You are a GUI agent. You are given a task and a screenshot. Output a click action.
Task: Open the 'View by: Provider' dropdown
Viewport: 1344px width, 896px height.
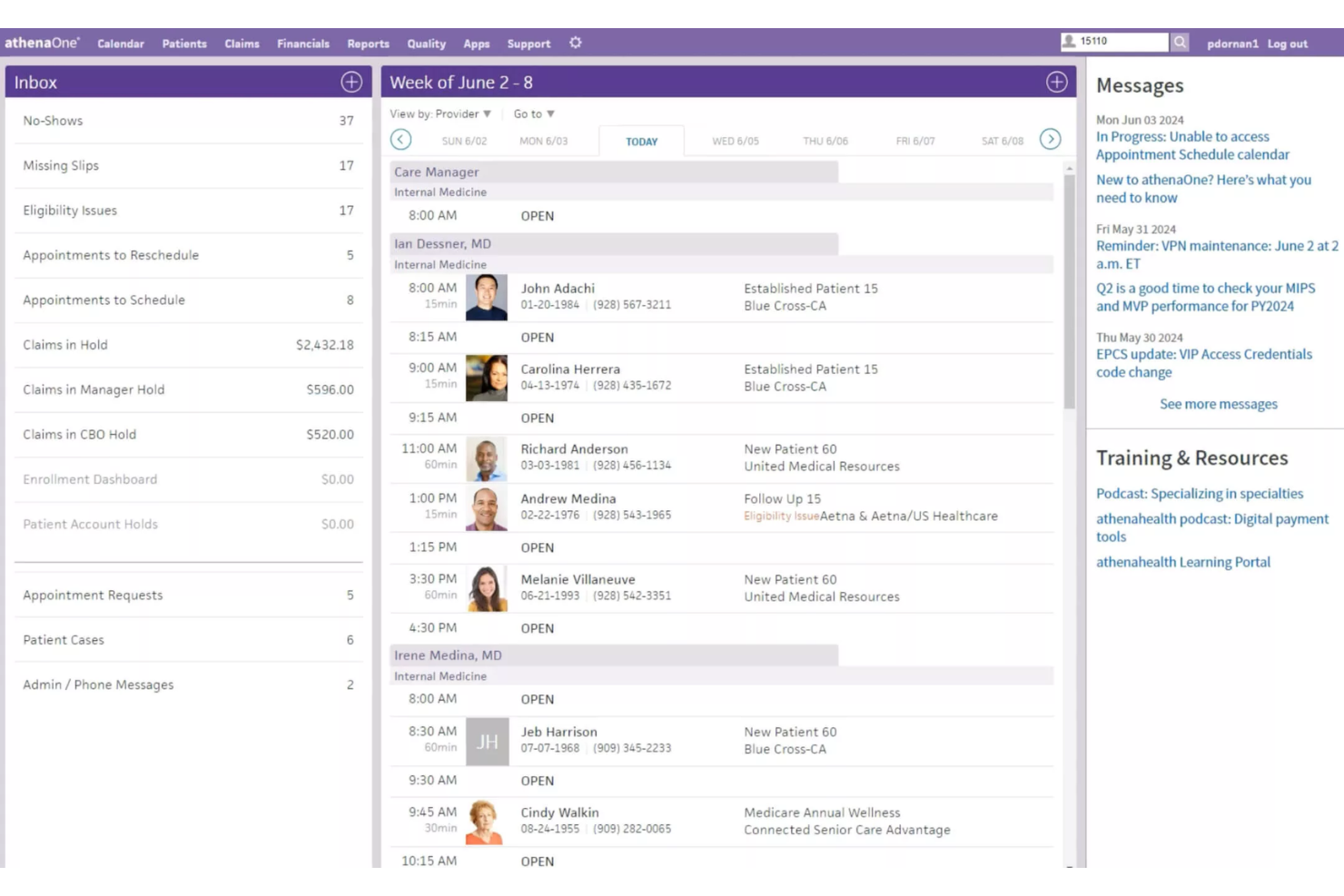click(x=442, y=113)
